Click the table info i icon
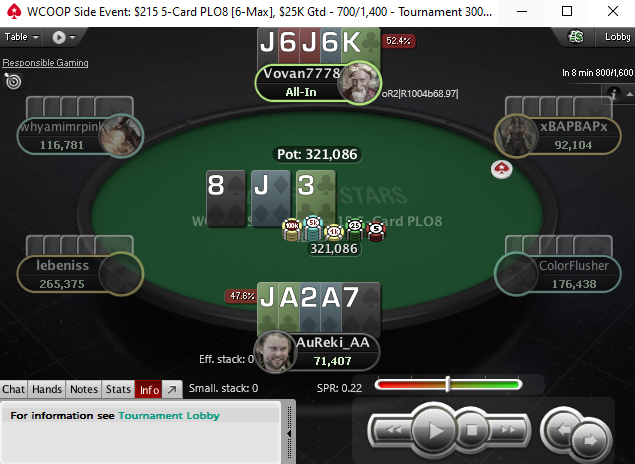635x464 pixels. click(614, 94)
